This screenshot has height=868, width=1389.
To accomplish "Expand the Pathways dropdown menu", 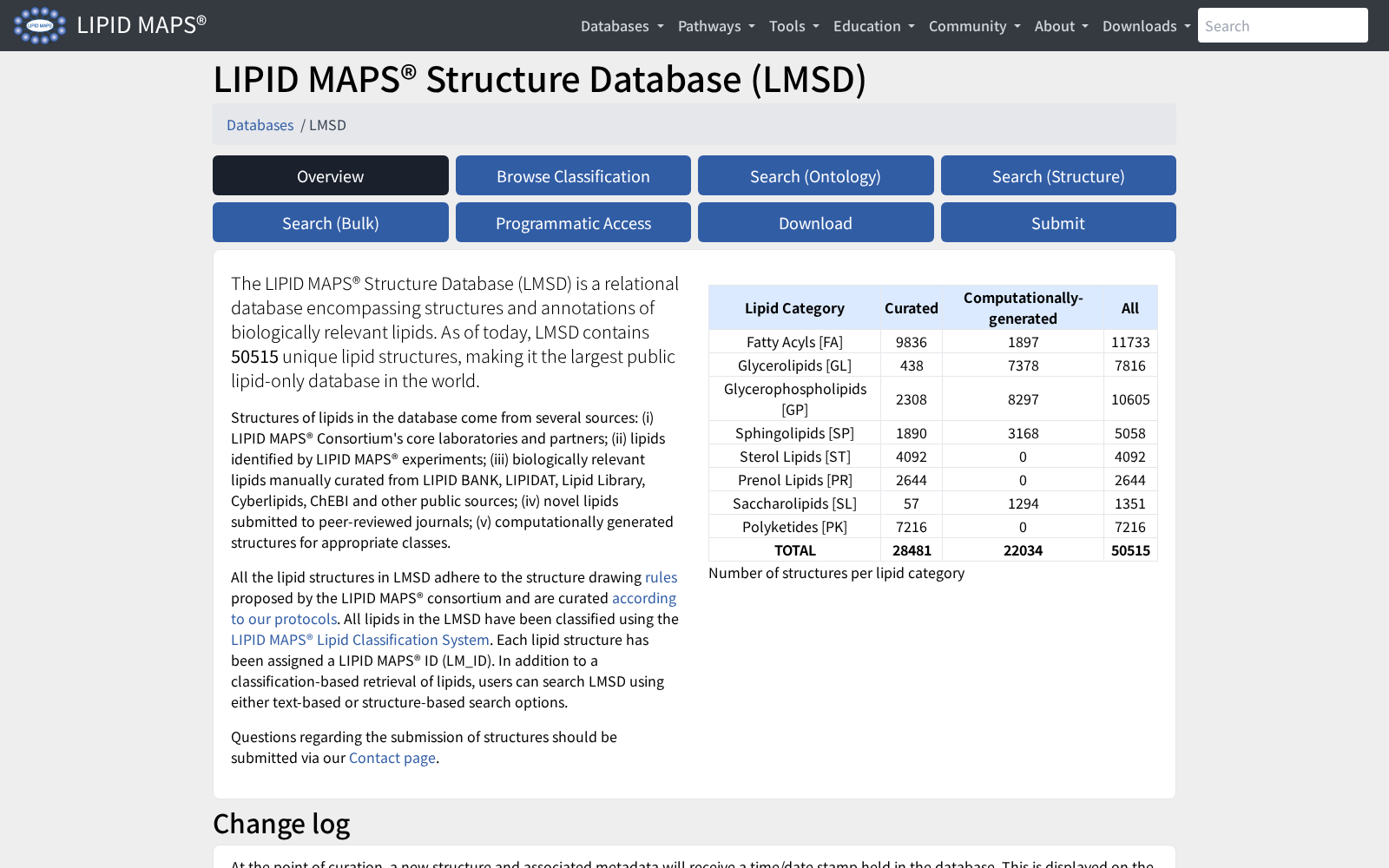I will tap(716, 26).
